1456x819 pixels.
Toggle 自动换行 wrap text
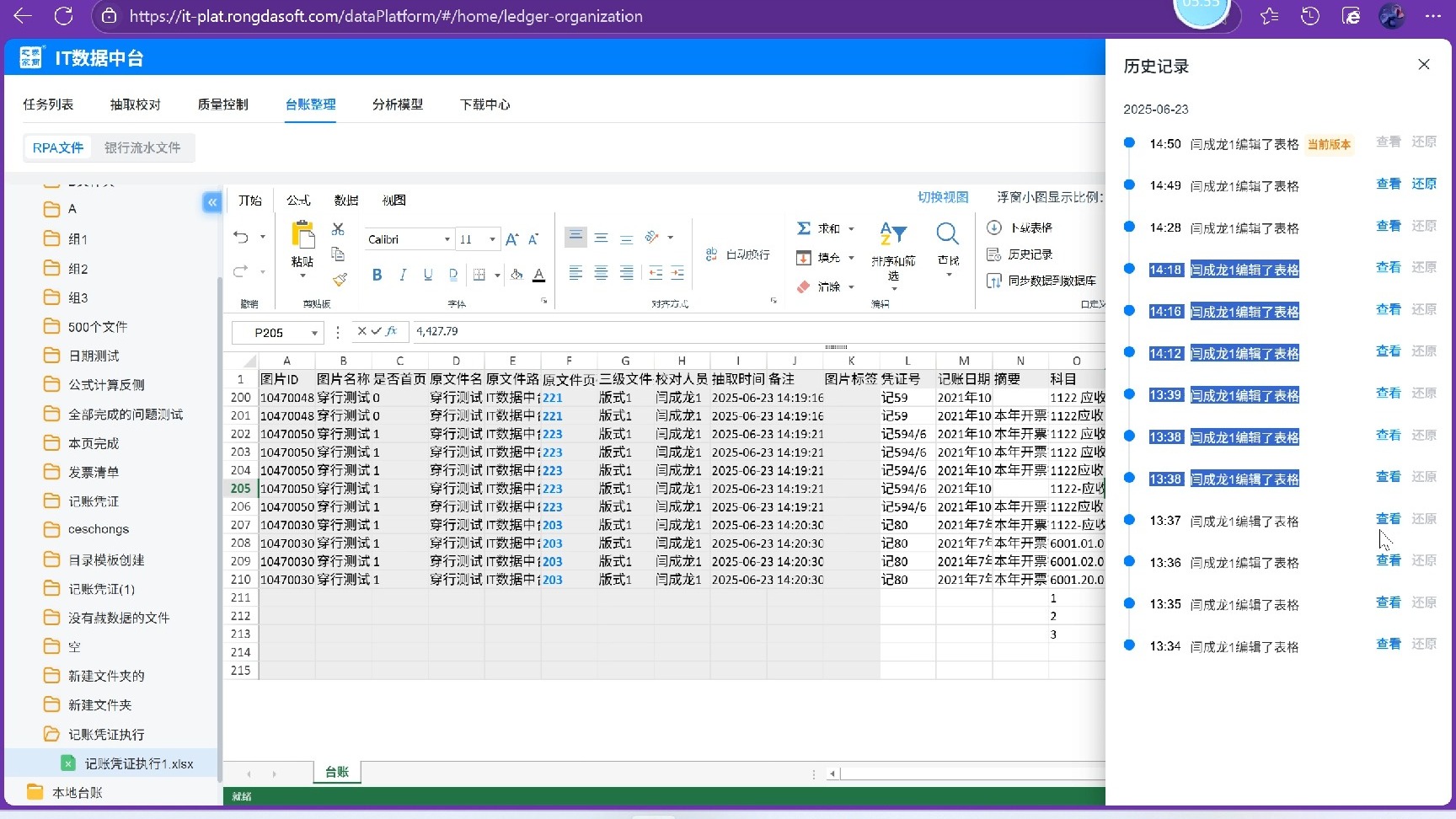[737, 254]
